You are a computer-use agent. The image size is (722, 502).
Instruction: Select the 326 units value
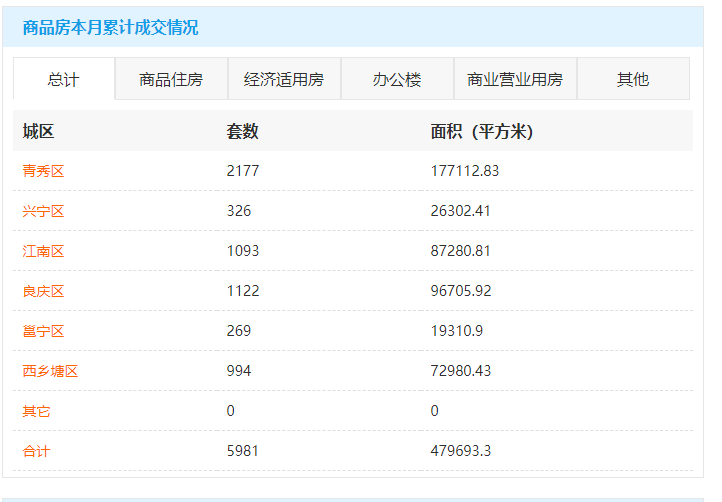click(x=239, y=211)
